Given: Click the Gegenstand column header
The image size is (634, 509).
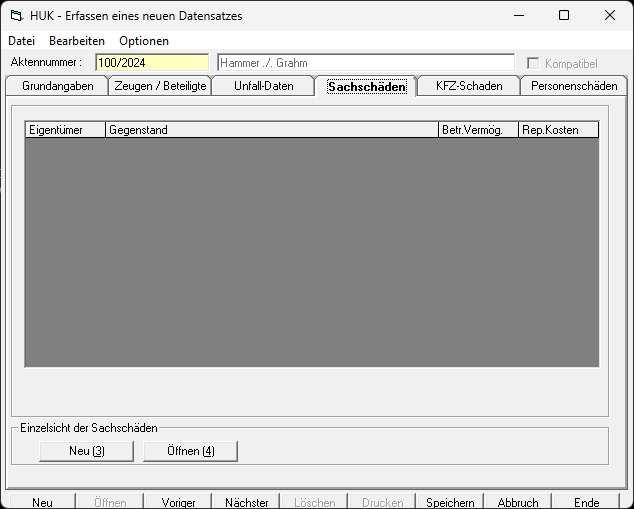Looking at the screenshot, I should click(272, 130).
